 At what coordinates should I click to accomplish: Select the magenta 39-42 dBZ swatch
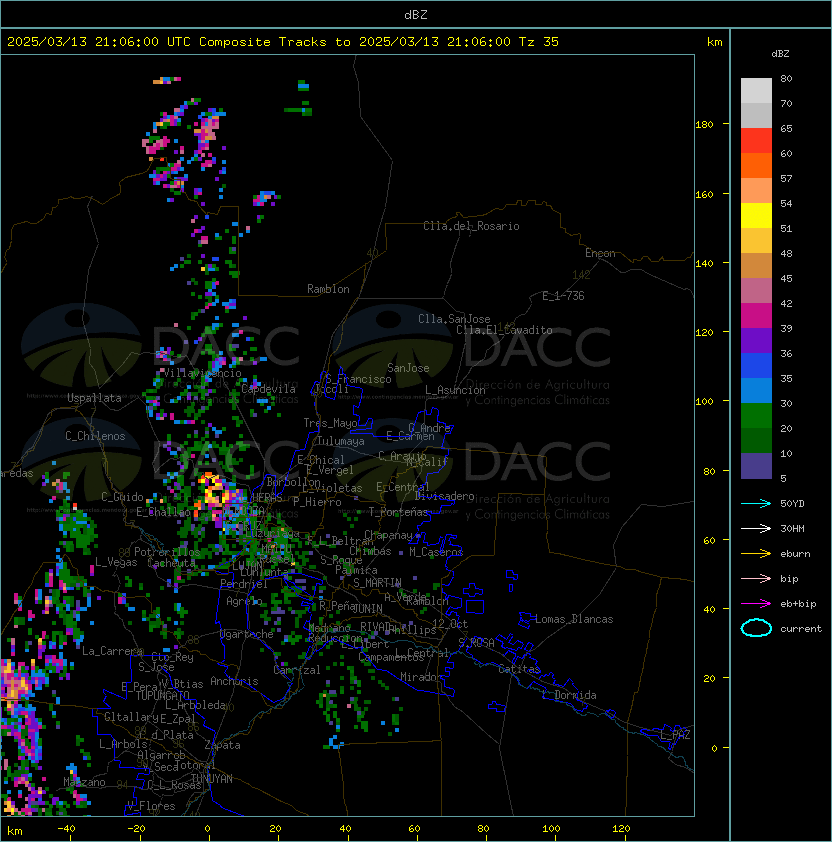pos(756,315)
